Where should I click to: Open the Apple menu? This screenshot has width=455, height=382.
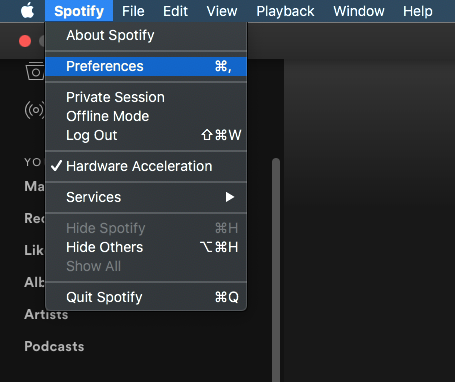pyautogui.click(x=27, y=11)
